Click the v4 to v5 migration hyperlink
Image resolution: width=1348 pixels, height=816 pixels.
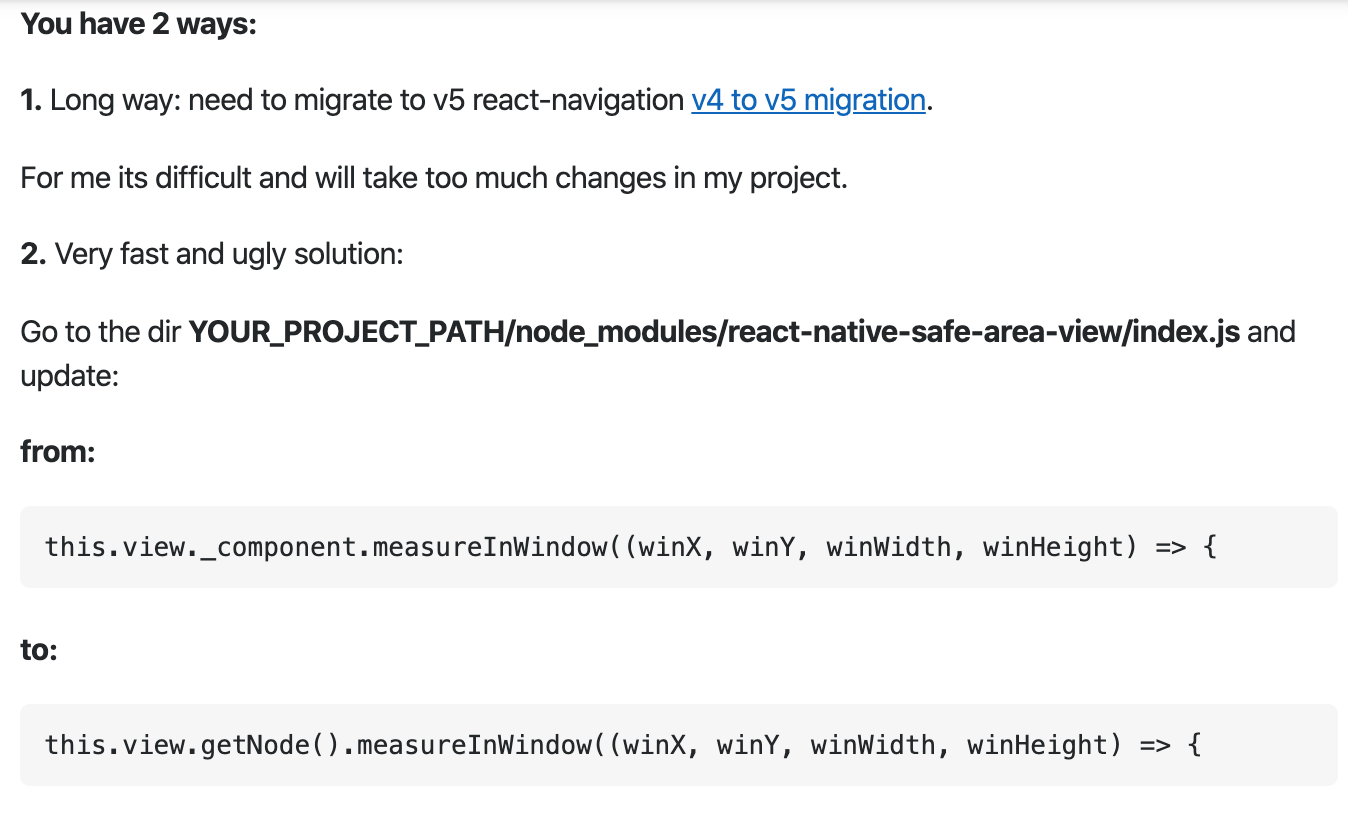[808, 100]
